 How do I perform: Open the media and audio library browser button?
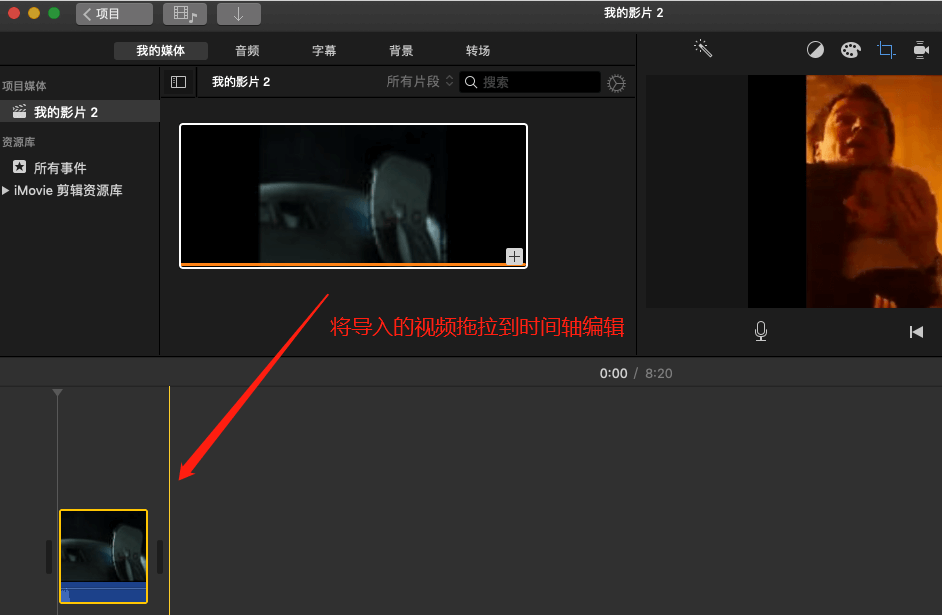tap(185, 14)
